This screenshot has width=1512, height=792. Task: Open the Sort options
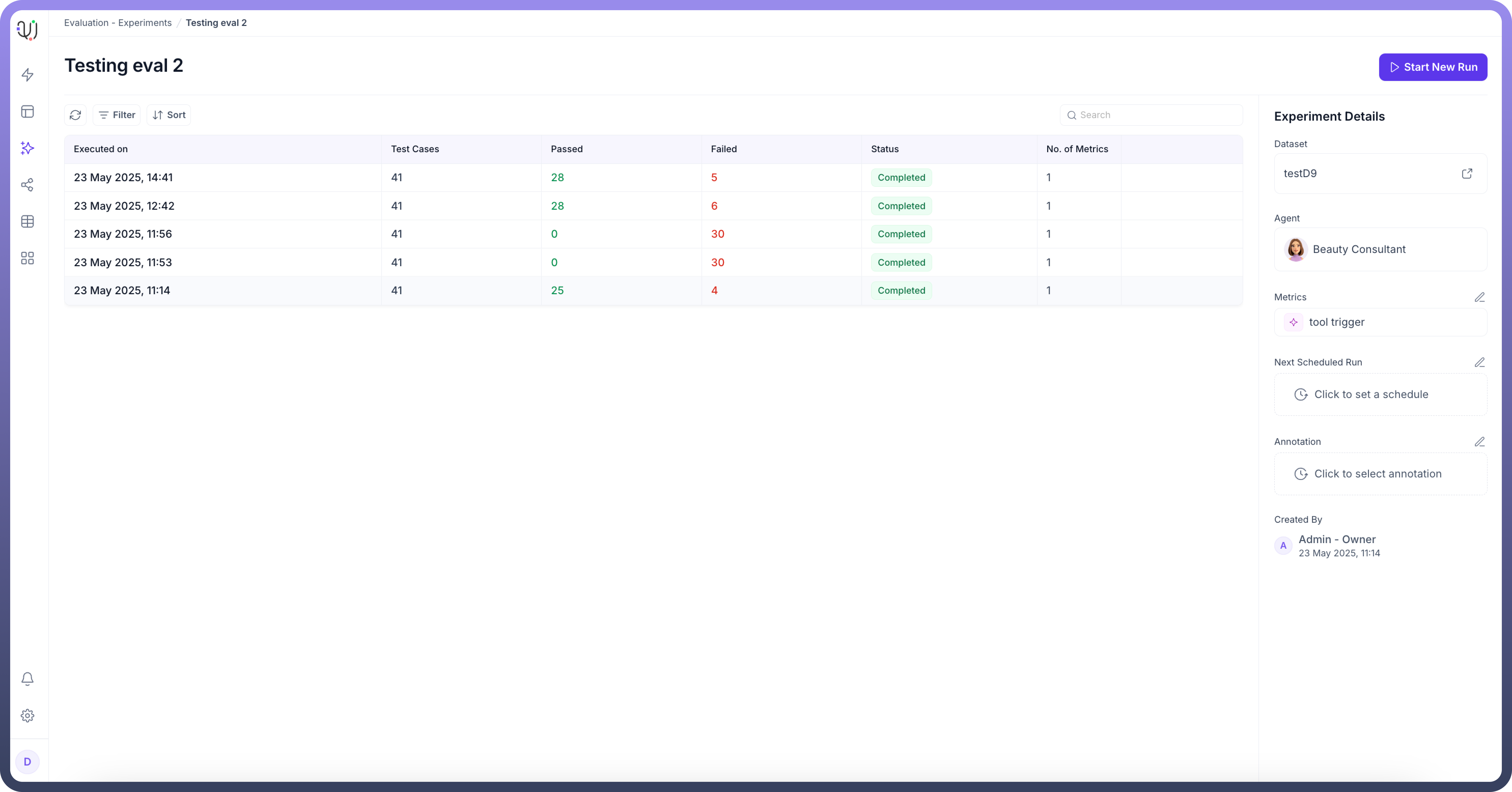click(x=169, y=115)
